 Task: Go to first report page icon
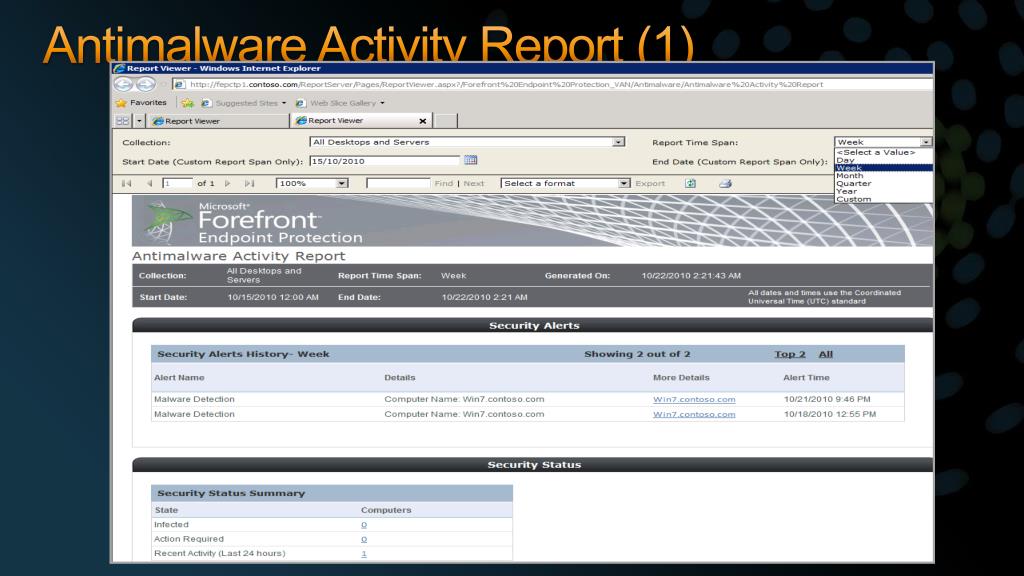(x=127, y=184)
